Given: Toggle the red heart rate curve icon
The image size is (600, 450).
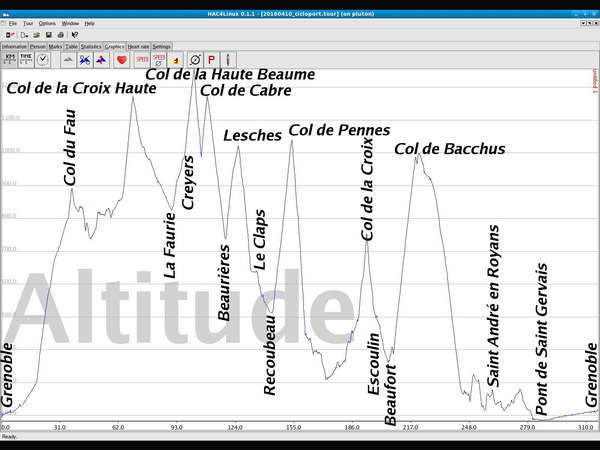Looking at the screenshot, I should [x=122, y=60].
